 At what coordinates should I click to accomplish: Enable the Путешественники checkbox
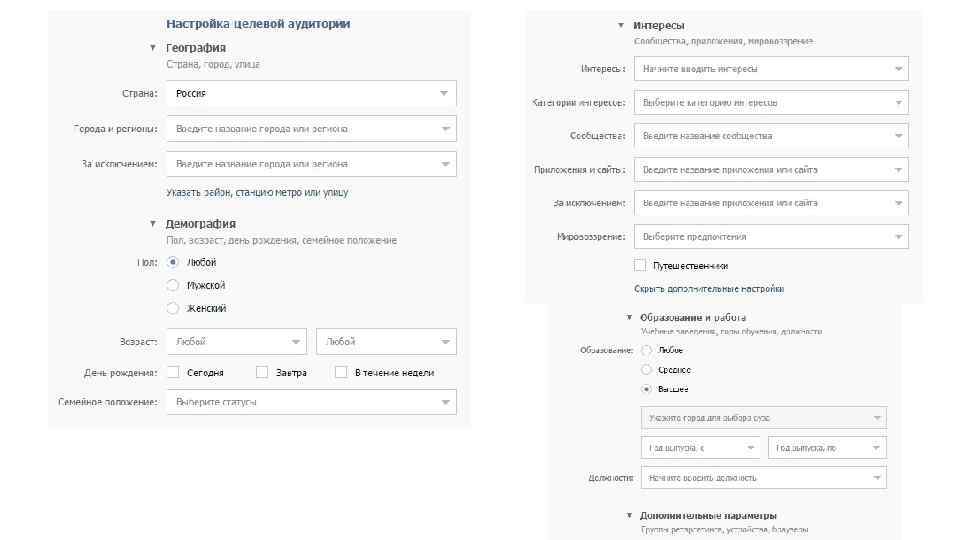pyautogui.click(x=640, y=266)
